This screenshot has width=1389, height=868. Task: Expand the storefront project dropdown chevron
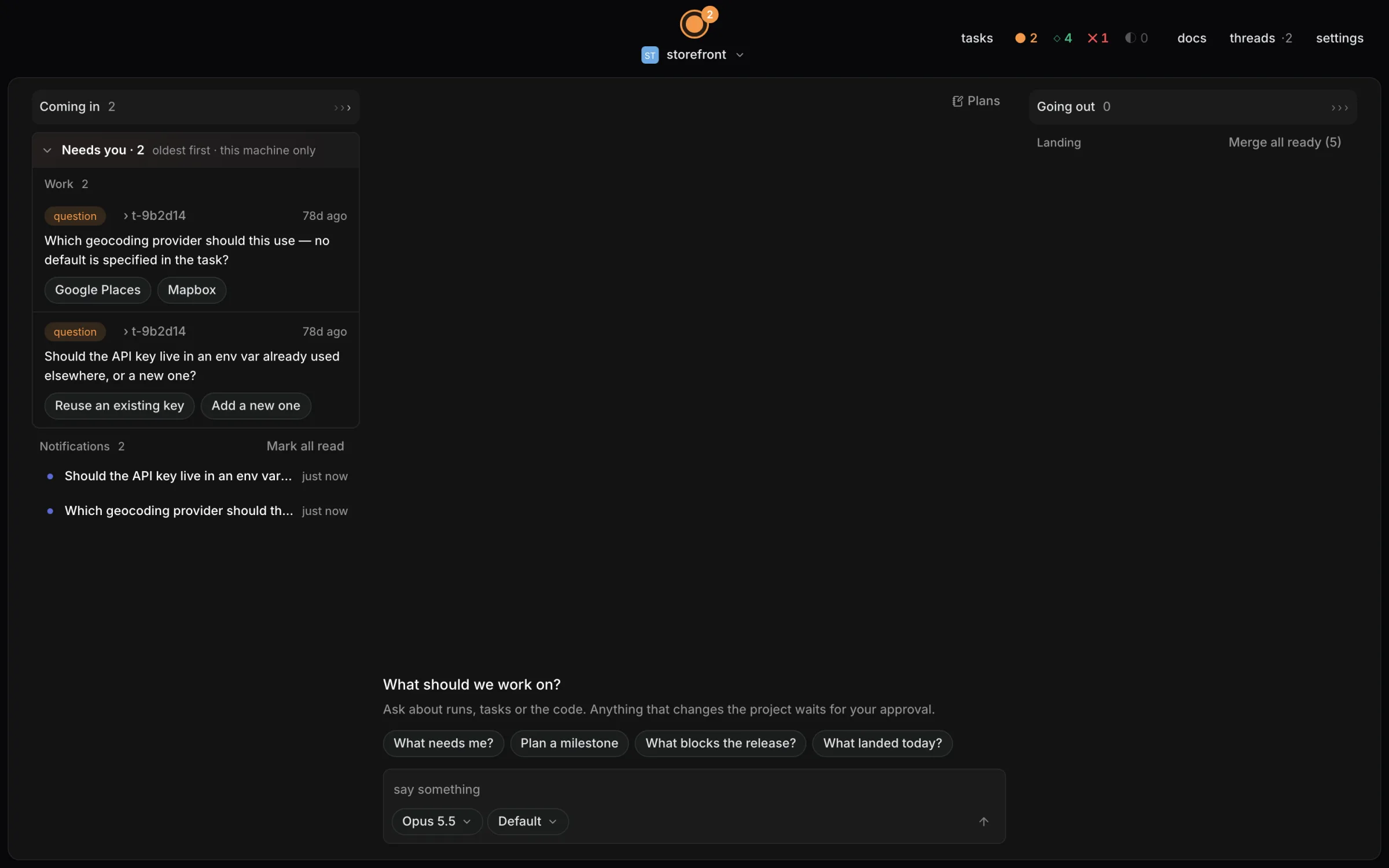[x=740, y=55]
